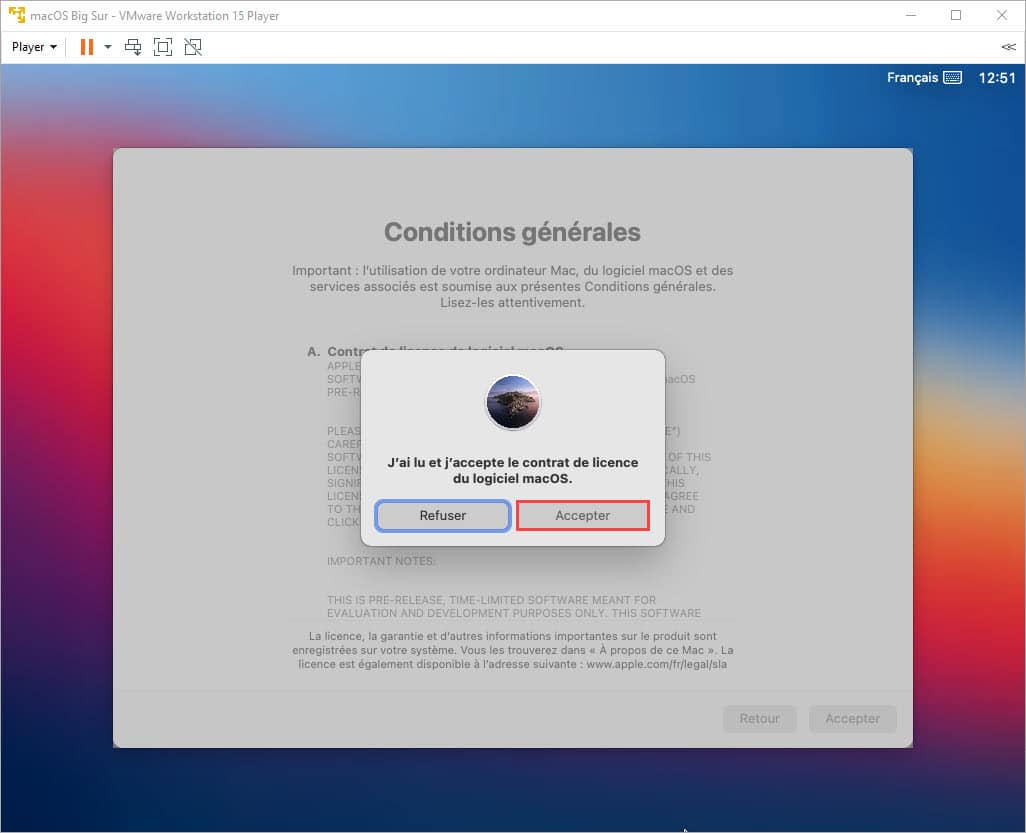
Task: Click the dimmed Retour button
Action: click(x=760, y=718)
